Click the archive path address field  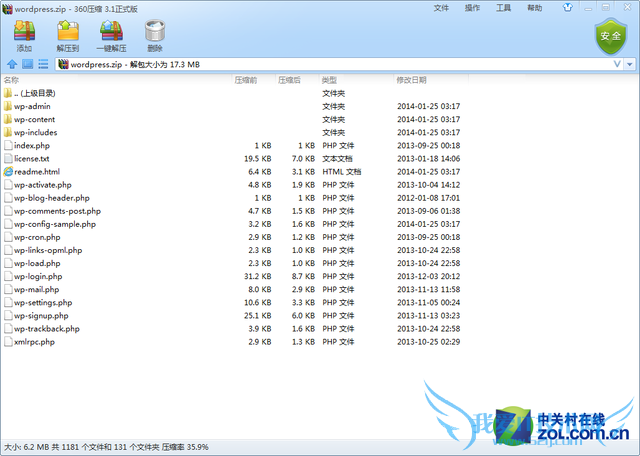point(339,64)
